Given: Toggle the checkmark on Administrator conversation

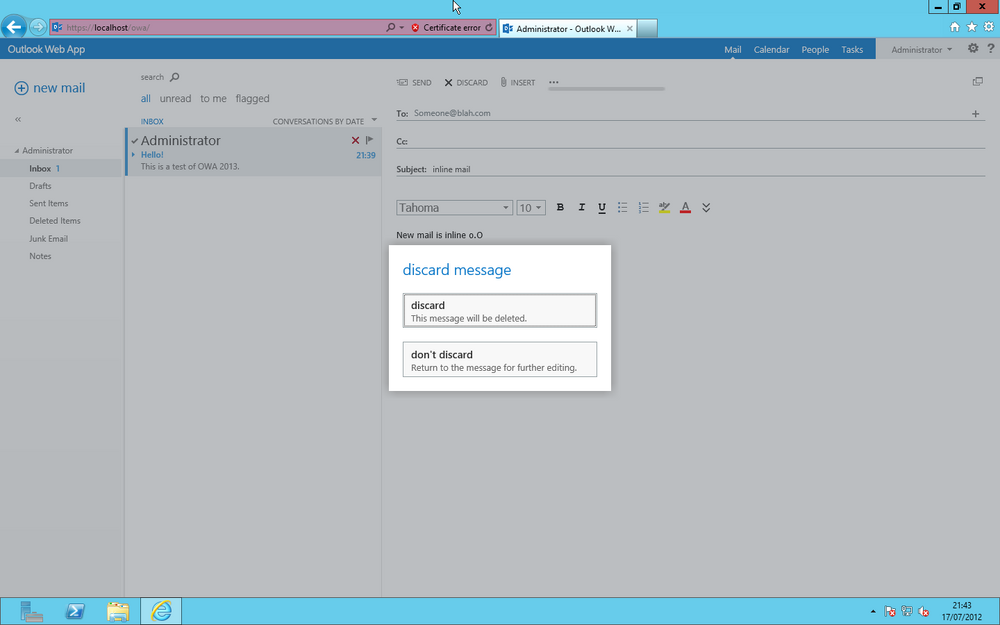Looking at the screenshot, I should (135, 141).
